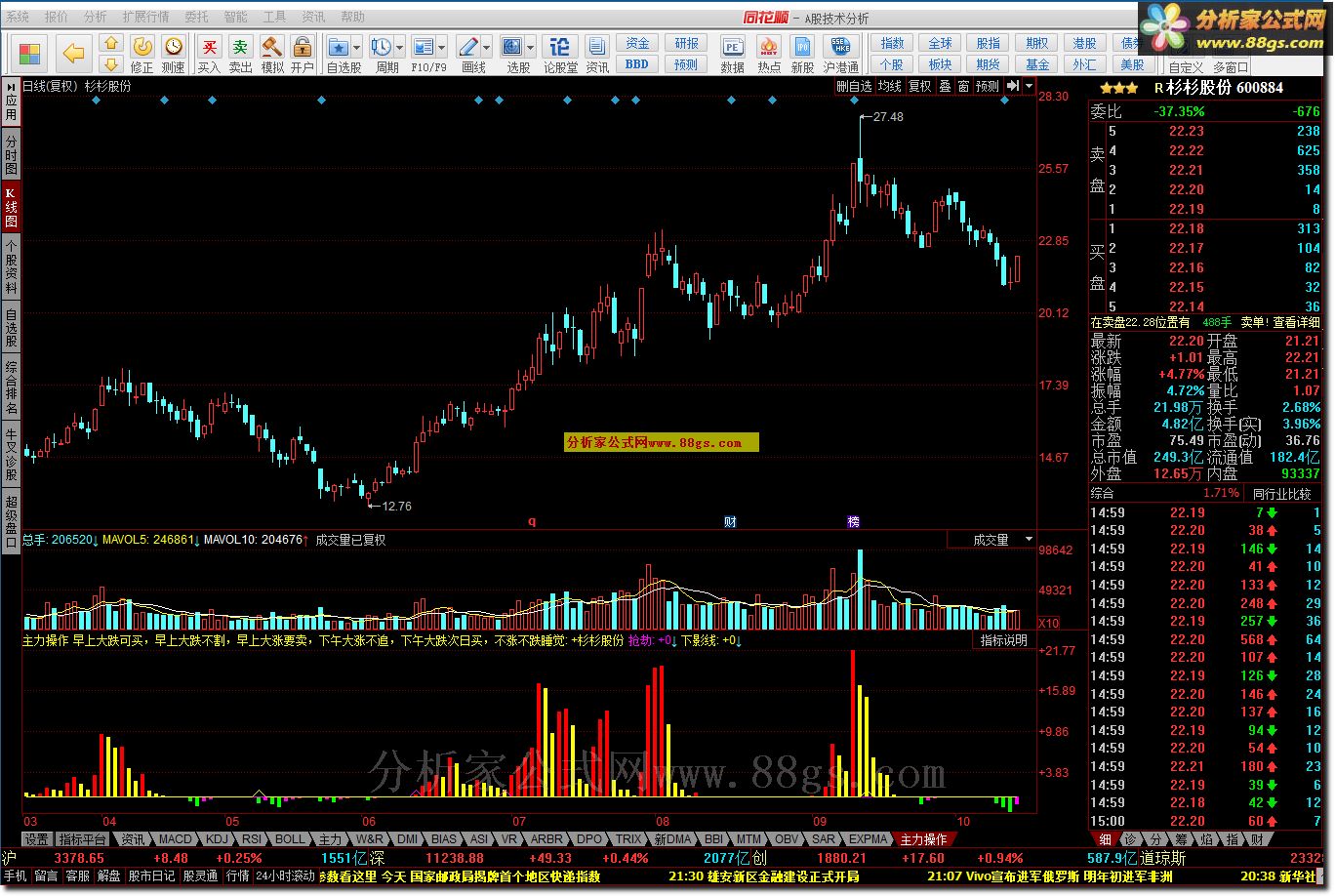The width and height of the screenshot is (1335, 896).
Task: Click the 研报 research report button
Action: [686, 44]
